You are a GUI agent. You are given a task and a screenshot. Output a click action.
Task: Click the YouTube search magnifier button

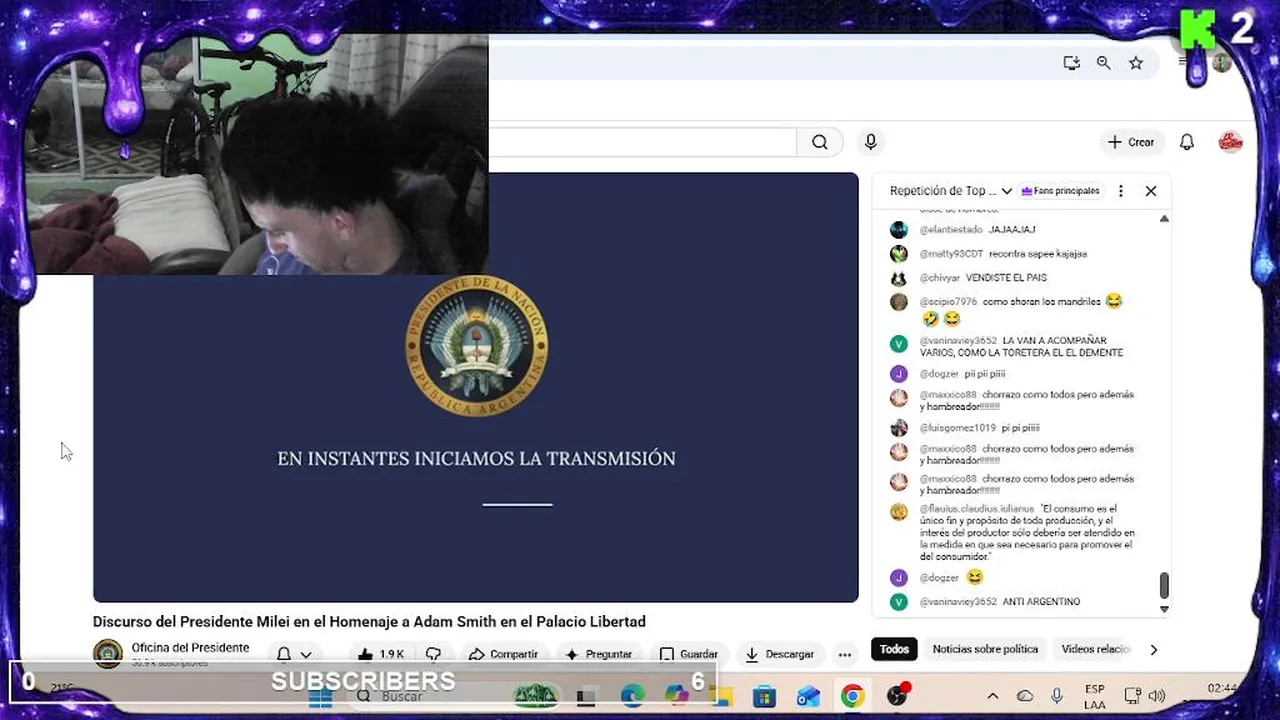click(x=820, y=142)
